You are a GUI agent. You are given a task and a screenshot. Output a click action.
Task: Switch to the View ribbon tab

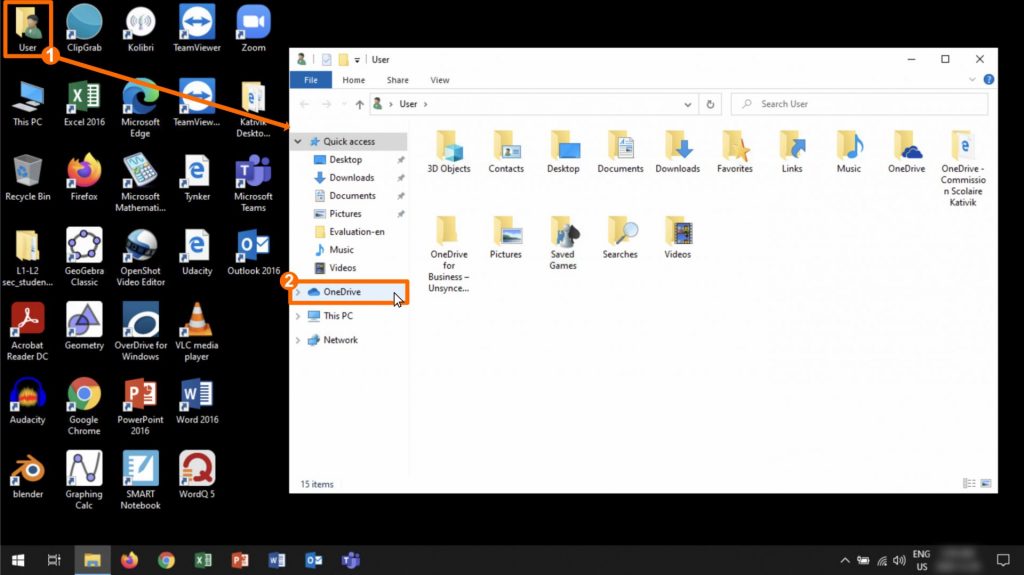pos(439,80)
